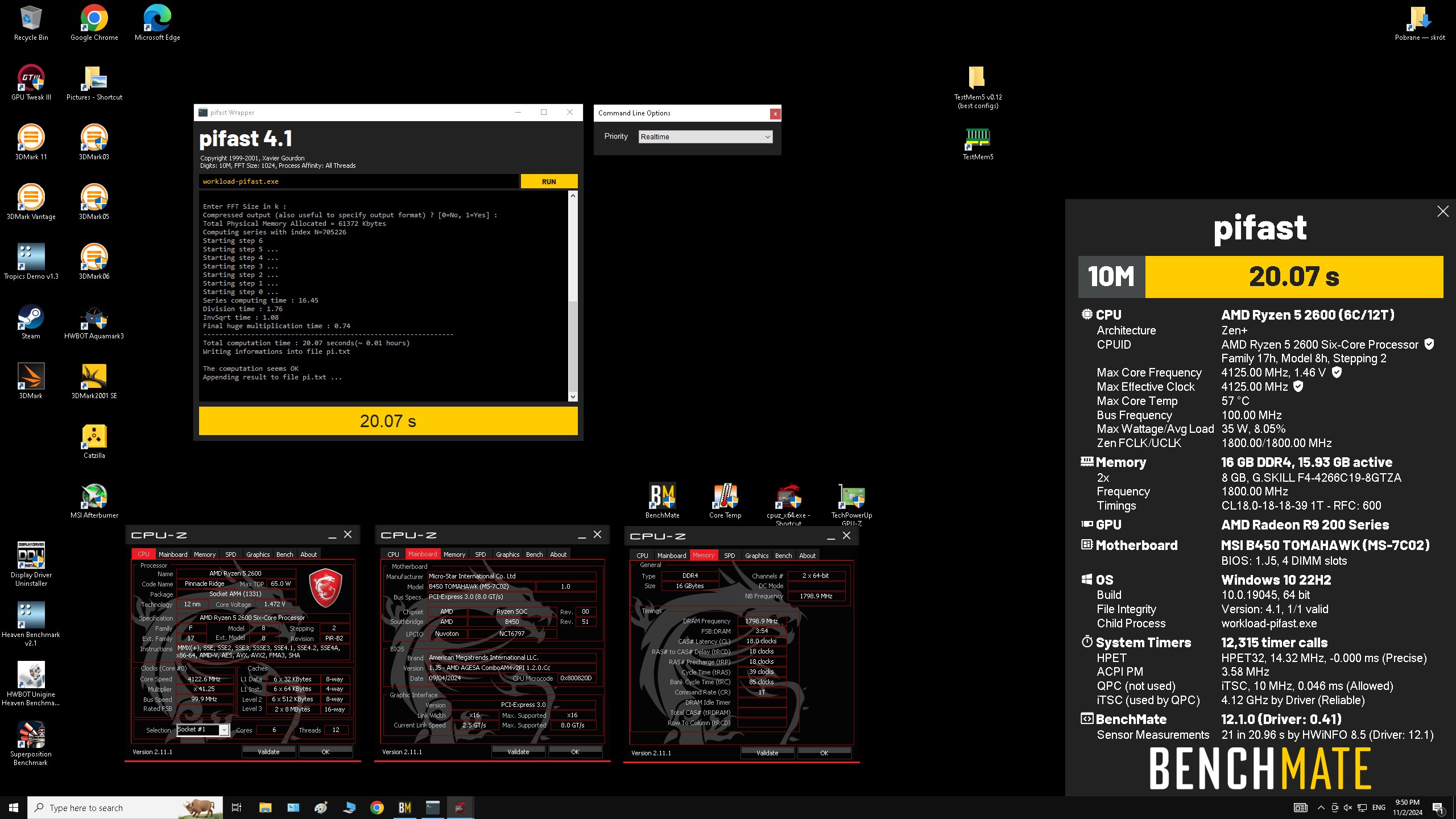Select the Display Driver Uninstaller icon
Image resolution: width=1456 pixels, height=819 pixels.
pos(31,564)
